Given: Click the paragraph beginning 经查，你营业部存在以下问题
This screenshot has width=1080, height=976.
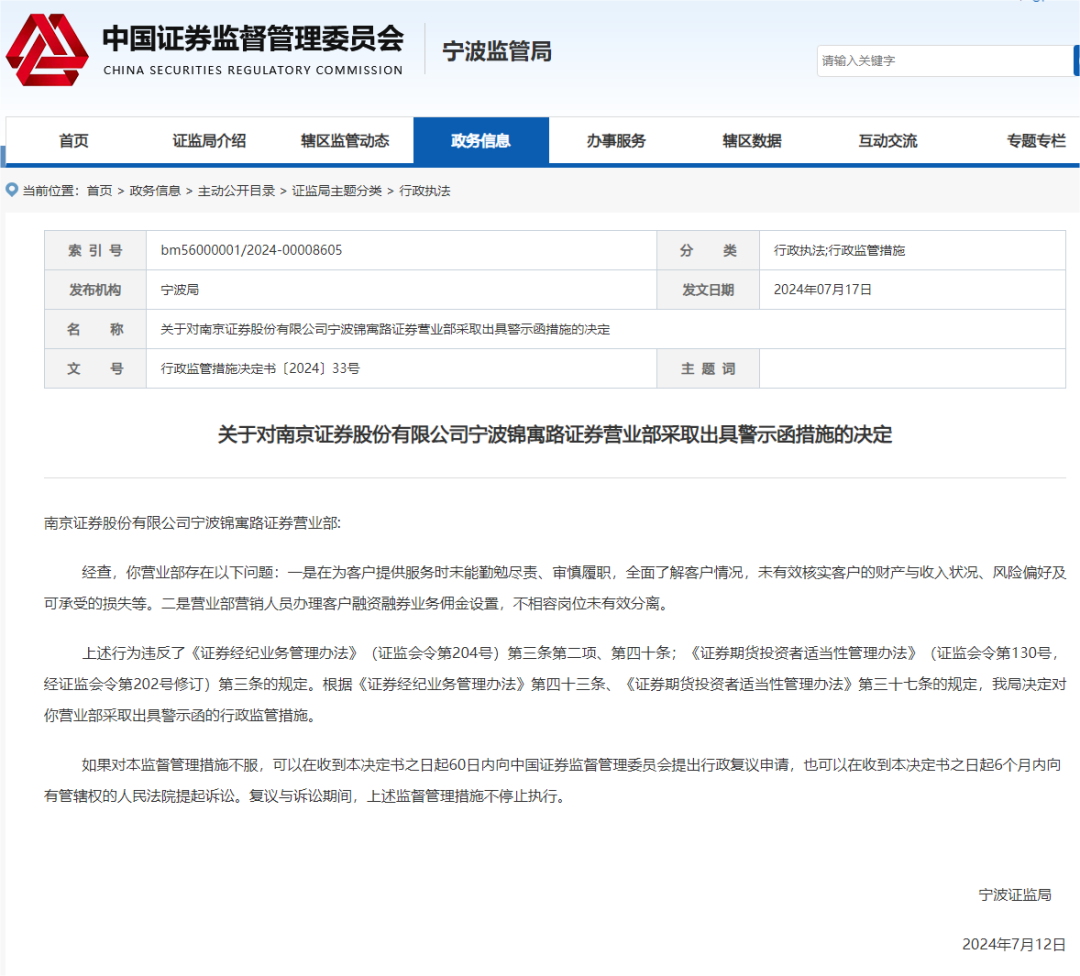Looking at the screenshot, I should (x=555, y=588).
